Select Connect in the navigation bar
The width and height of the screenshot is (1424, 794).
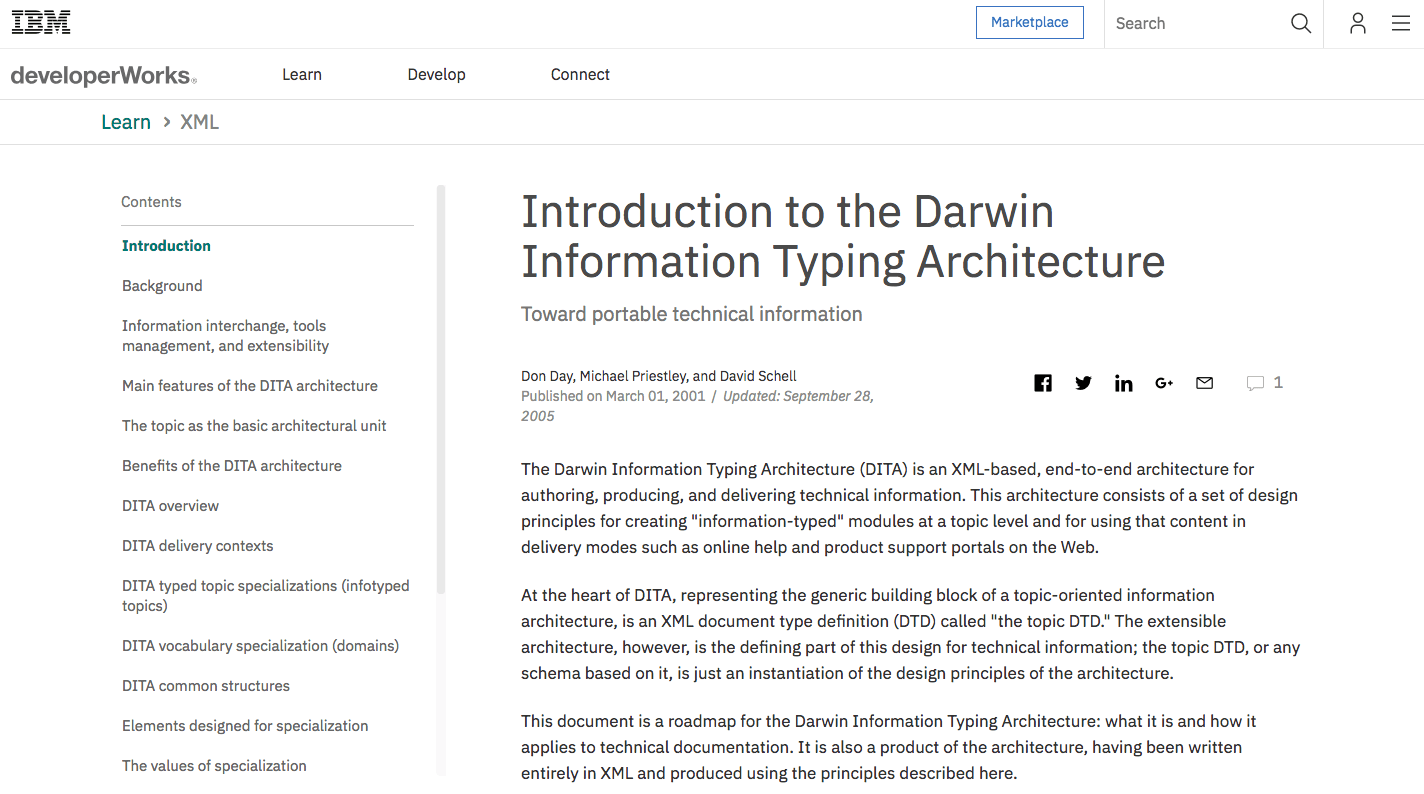[x=580, y=74]
